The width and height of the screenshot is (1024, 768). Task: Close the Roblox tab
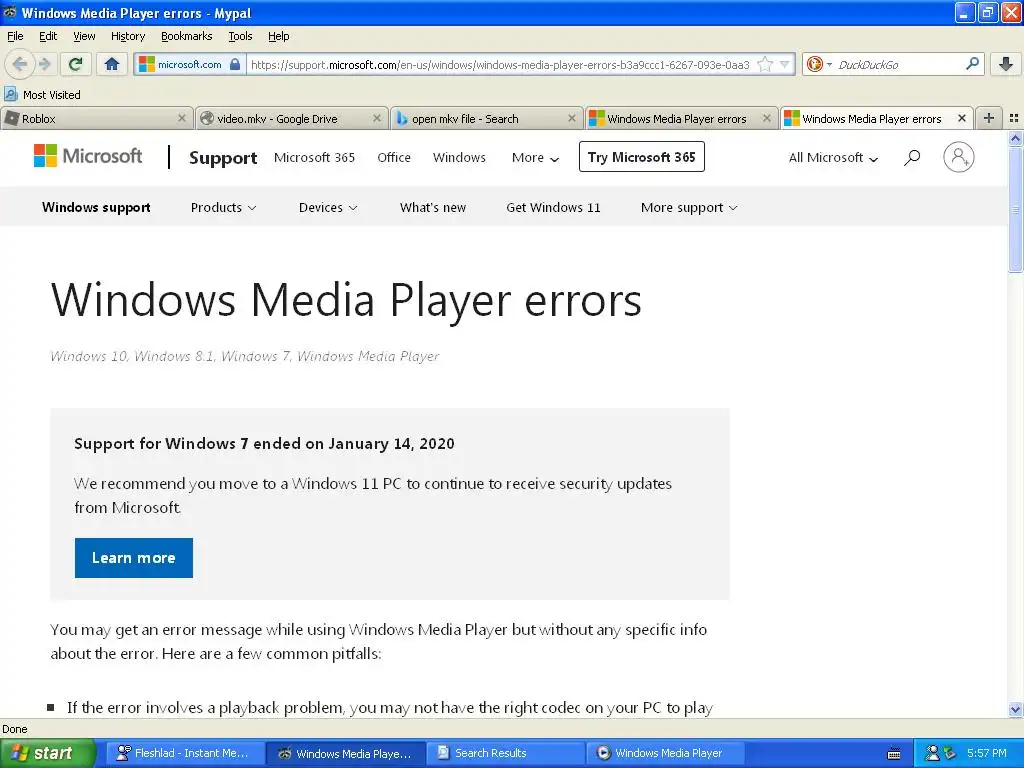[182, 118]
